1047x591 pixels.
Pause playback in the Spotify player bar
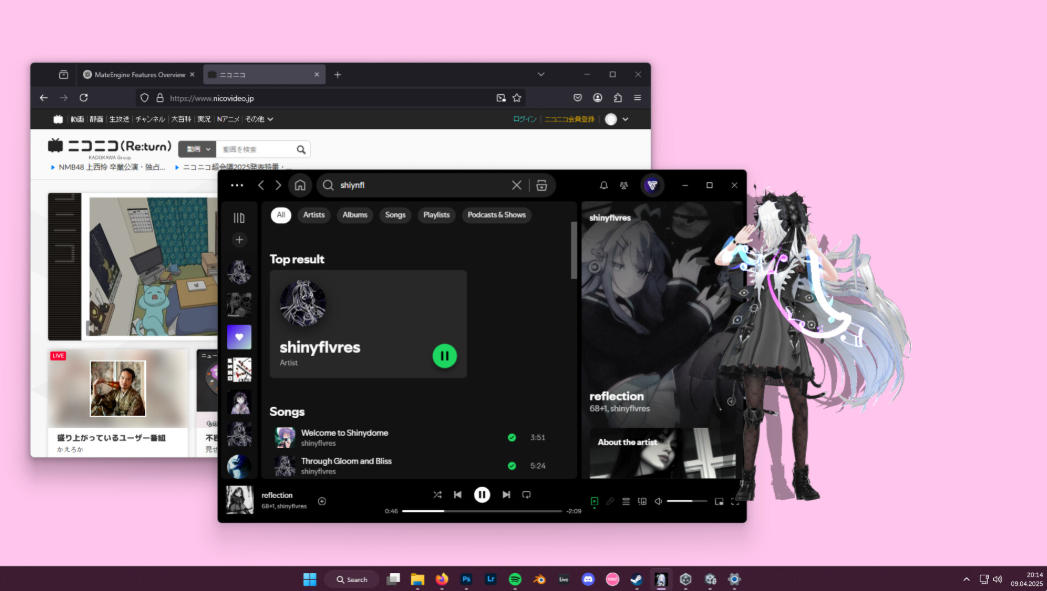pyautogui.click(x=481, y=495)
